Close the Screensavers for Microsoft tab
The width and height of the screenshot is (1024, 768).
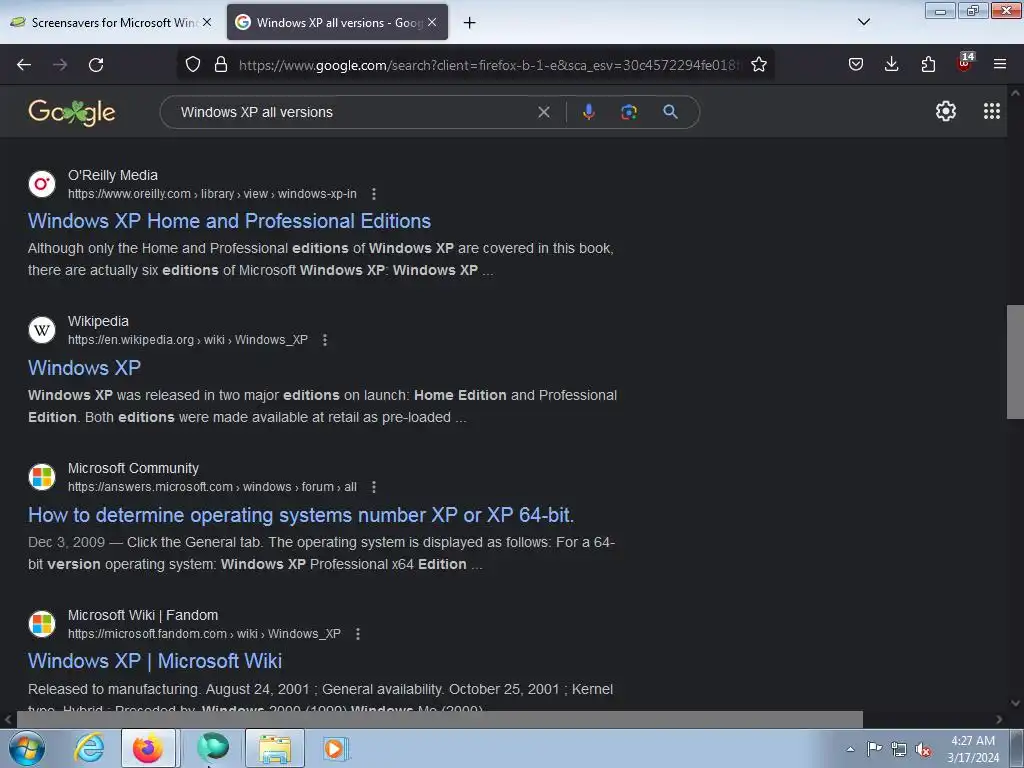pyautogui.click(x=207, y=22)
